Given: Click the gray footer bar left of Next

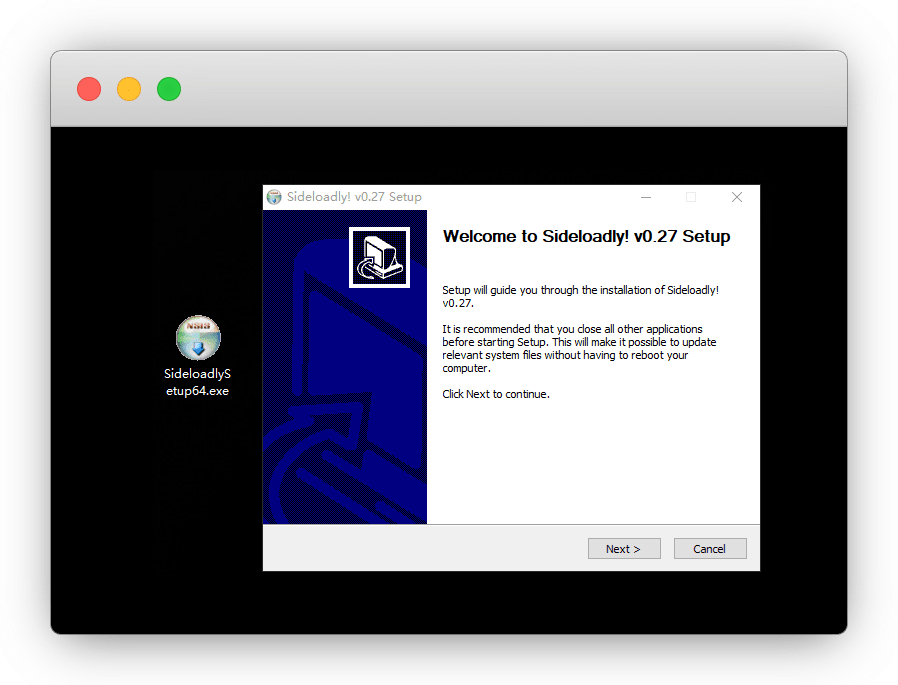Looking at the screenshot, I should tap(420, 548).
